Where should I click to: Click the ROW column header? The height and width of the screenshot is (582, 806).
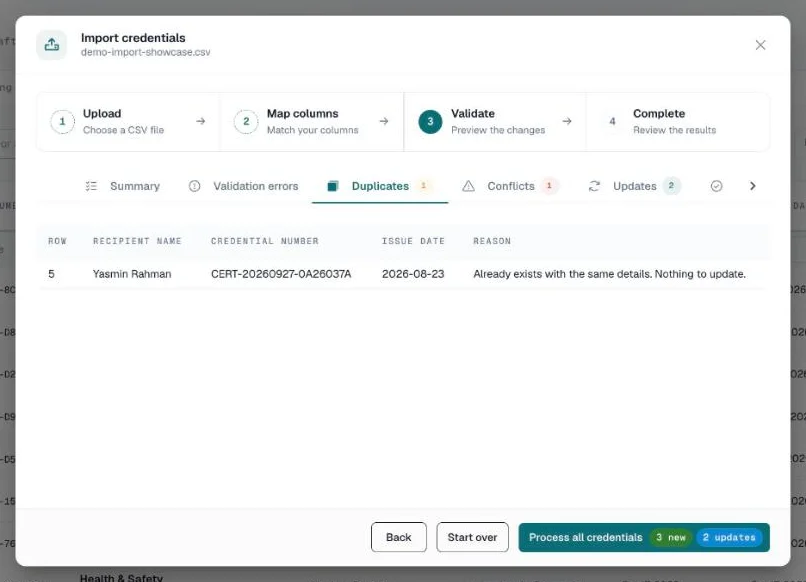click(58, 241)
